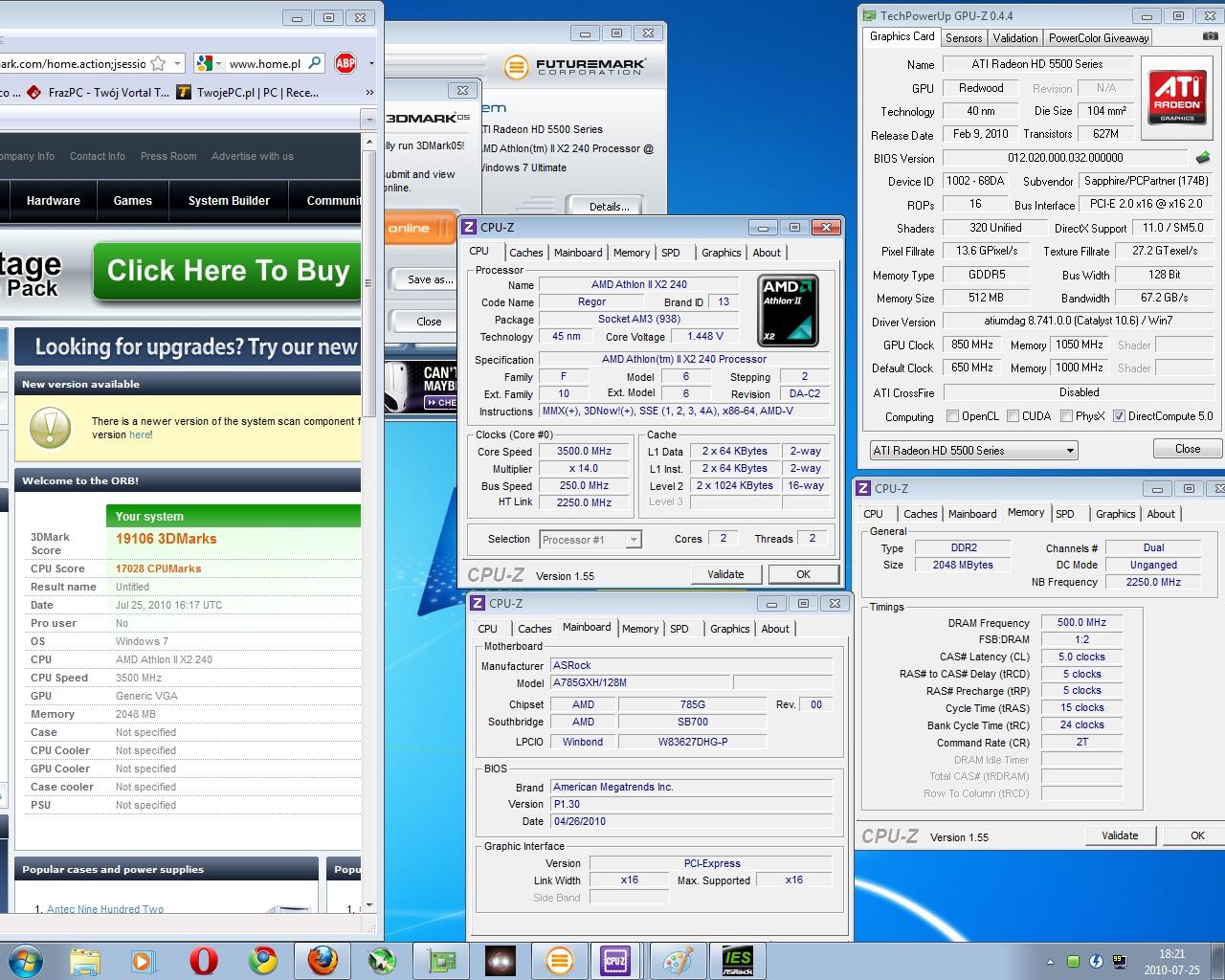The width and height of the screenshot is (1225, 980).
Task: Click the DRAM Frequency 500.0 MHz value
Action: pyautogui.click(x=1081, y=622)
